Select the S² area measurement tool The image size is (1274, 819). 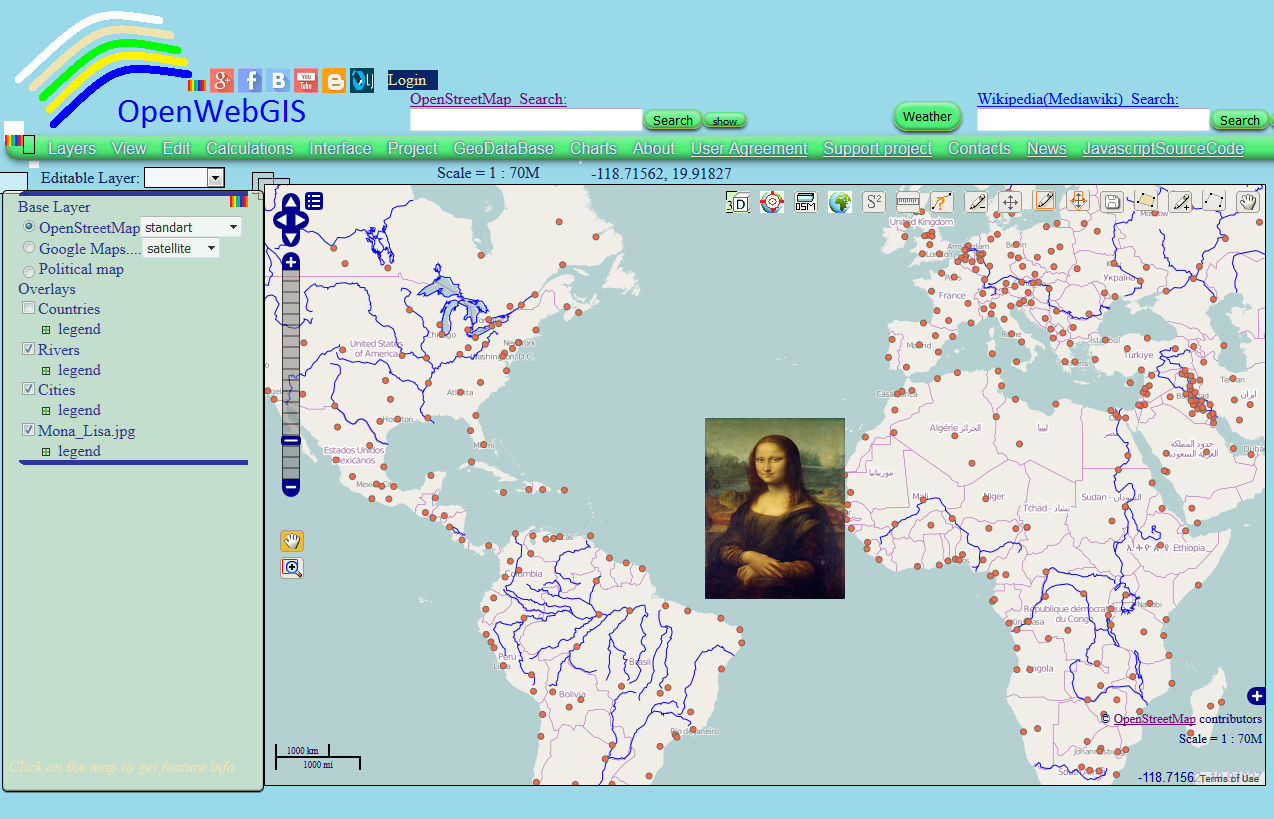(874, 202)
